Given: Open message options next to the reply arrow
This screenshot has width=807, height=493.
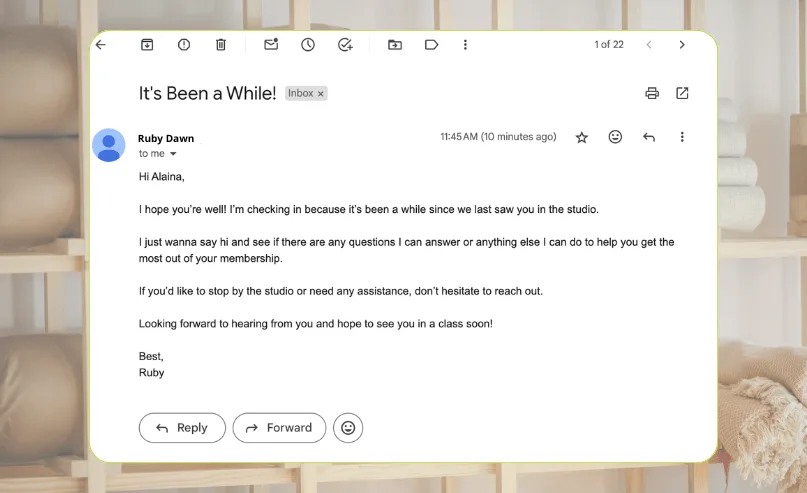Looking at the screenshot, I should coord(682,137).
